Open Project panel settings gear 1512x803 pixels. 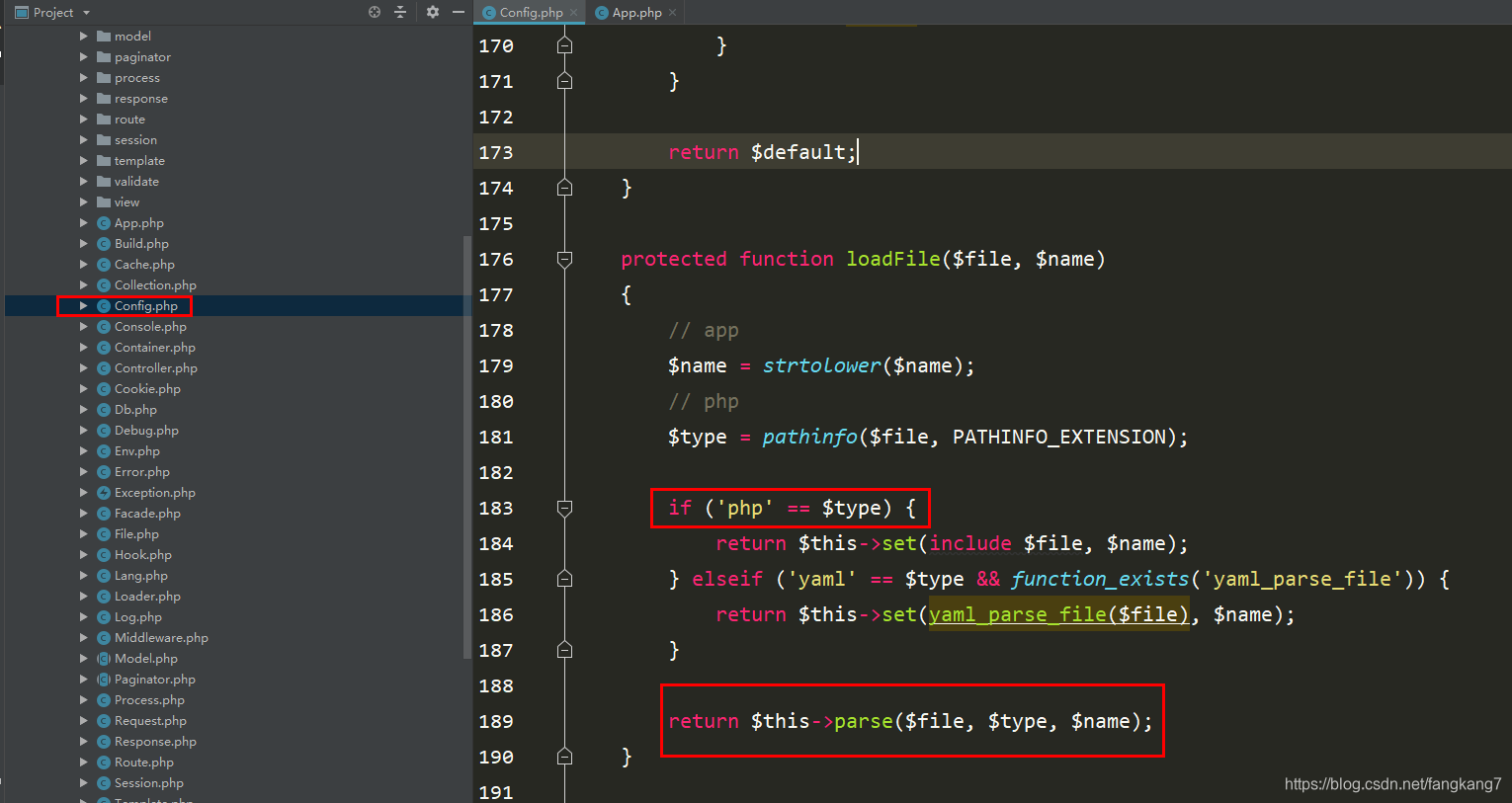pos(432,12)
